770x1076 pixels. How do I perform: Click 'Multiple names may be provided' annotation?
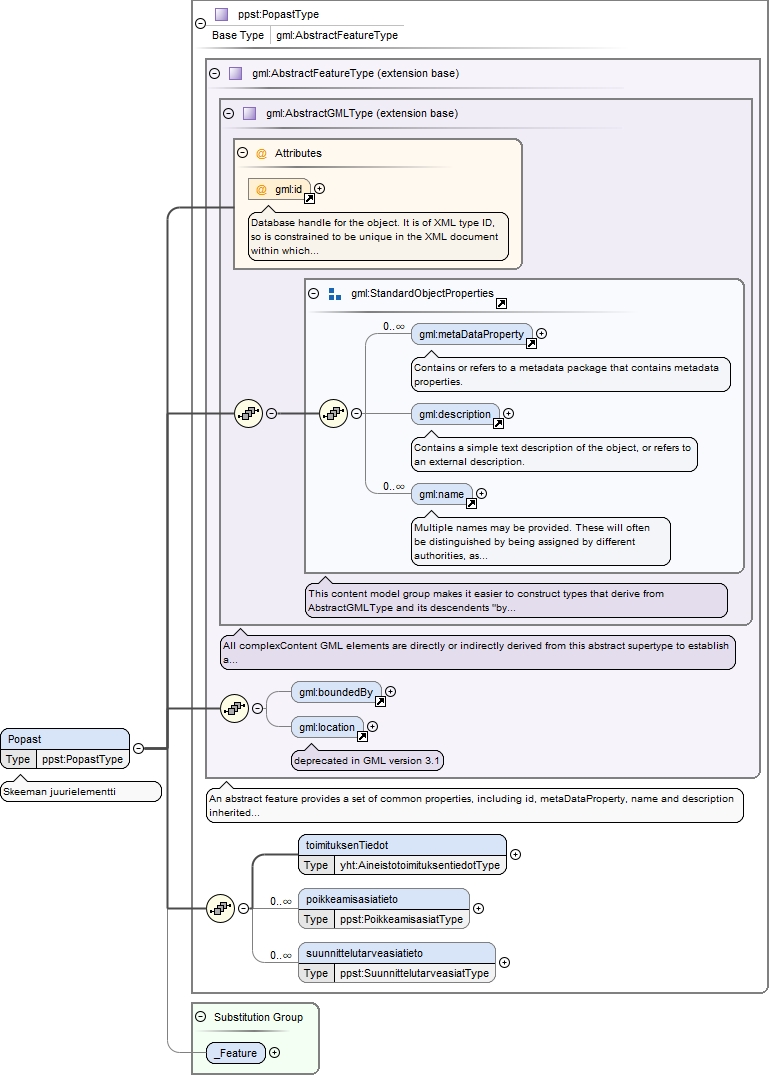pos(541,541)
